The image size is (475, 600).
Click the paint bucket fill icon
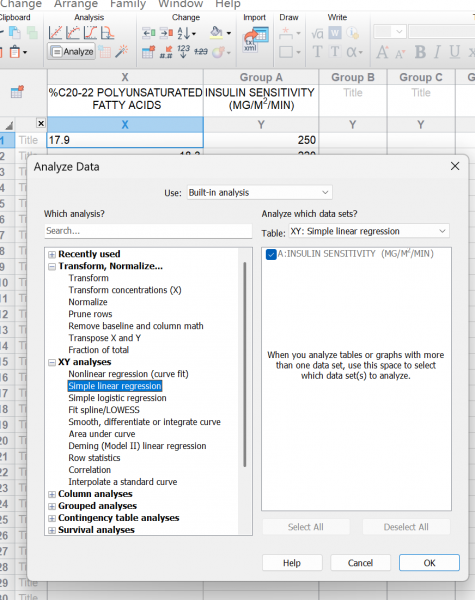point(217,33)
